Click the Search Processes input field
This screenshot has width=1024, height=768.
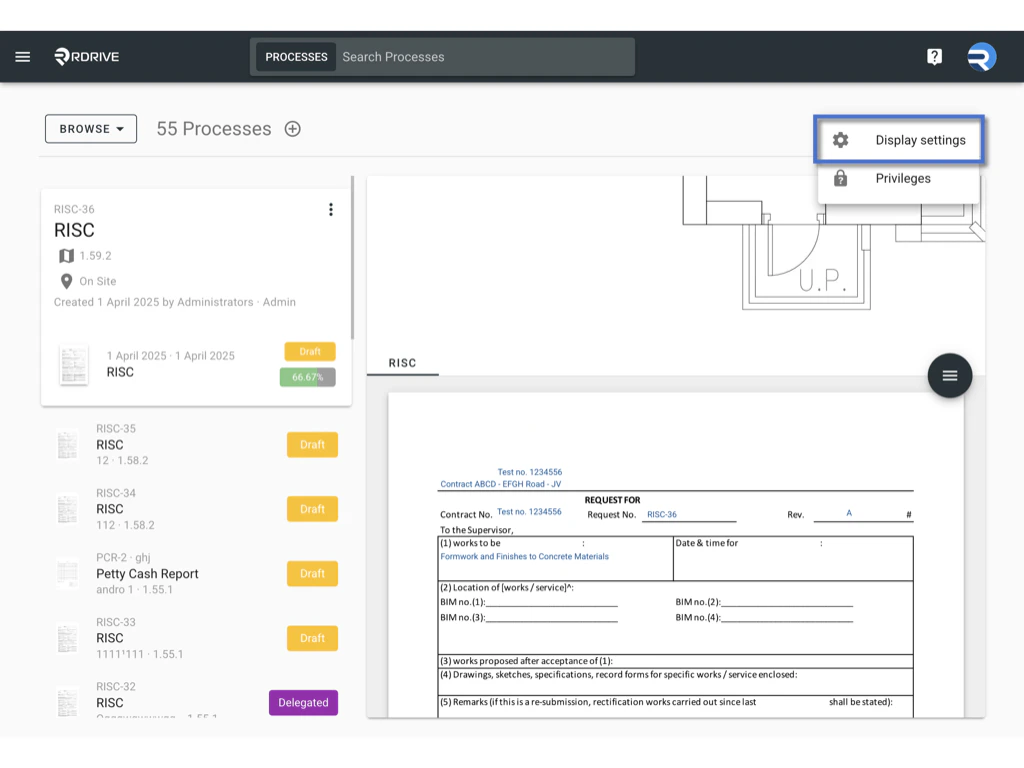click(485, 57)
